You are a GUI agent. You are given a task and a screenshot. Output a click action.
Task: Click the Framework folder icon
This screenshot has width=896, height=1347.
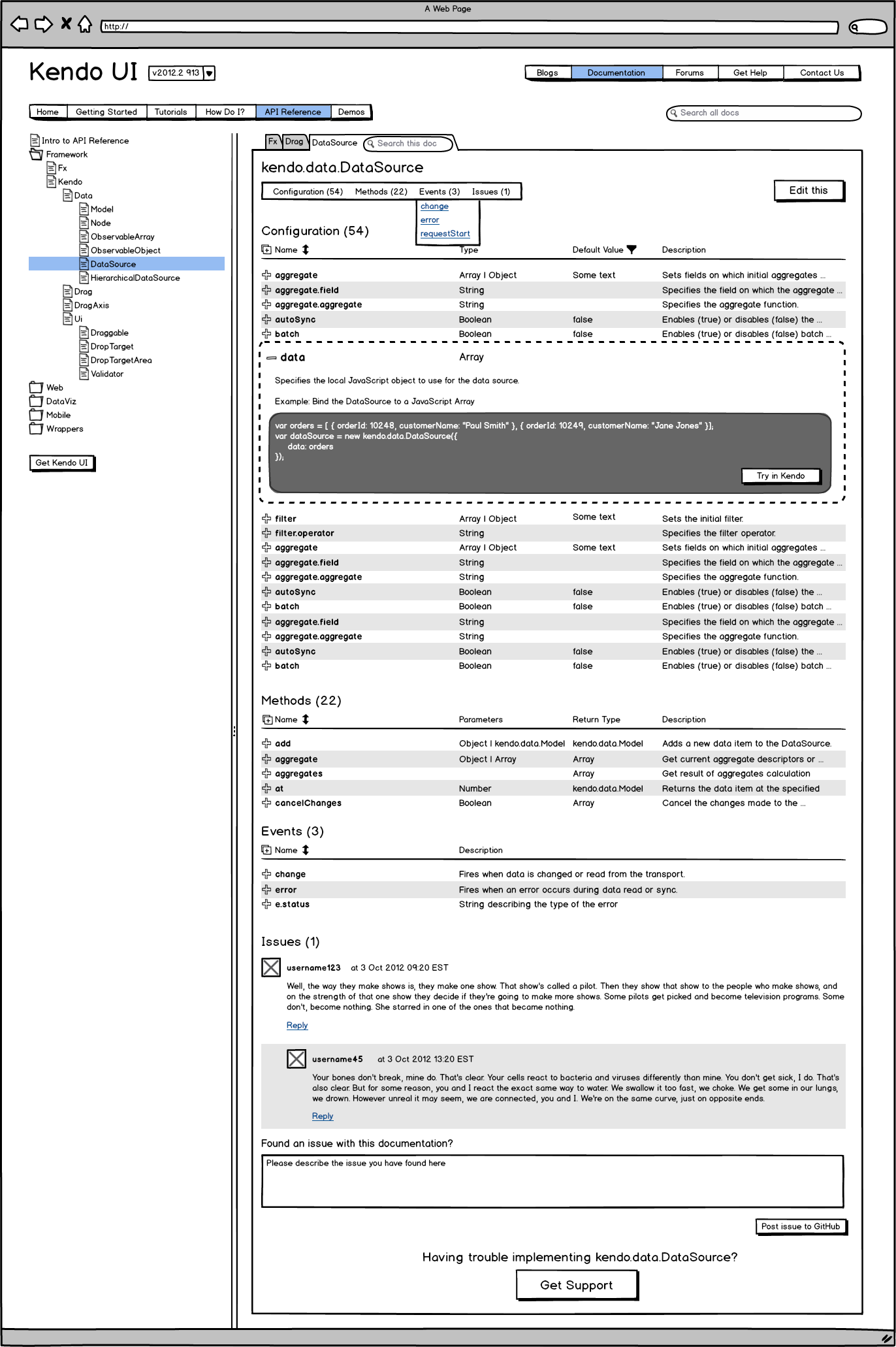click(37, 154)
